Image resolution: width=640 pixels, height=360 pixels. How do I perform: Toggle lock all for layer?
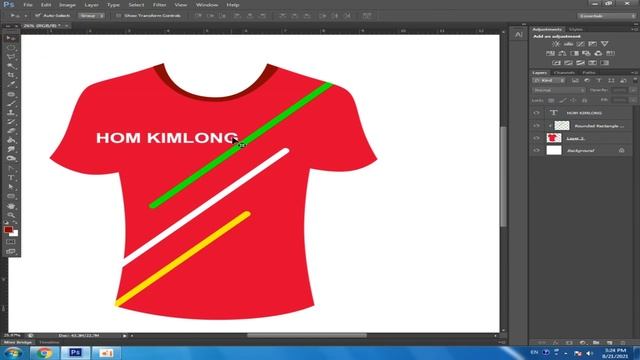584,100
